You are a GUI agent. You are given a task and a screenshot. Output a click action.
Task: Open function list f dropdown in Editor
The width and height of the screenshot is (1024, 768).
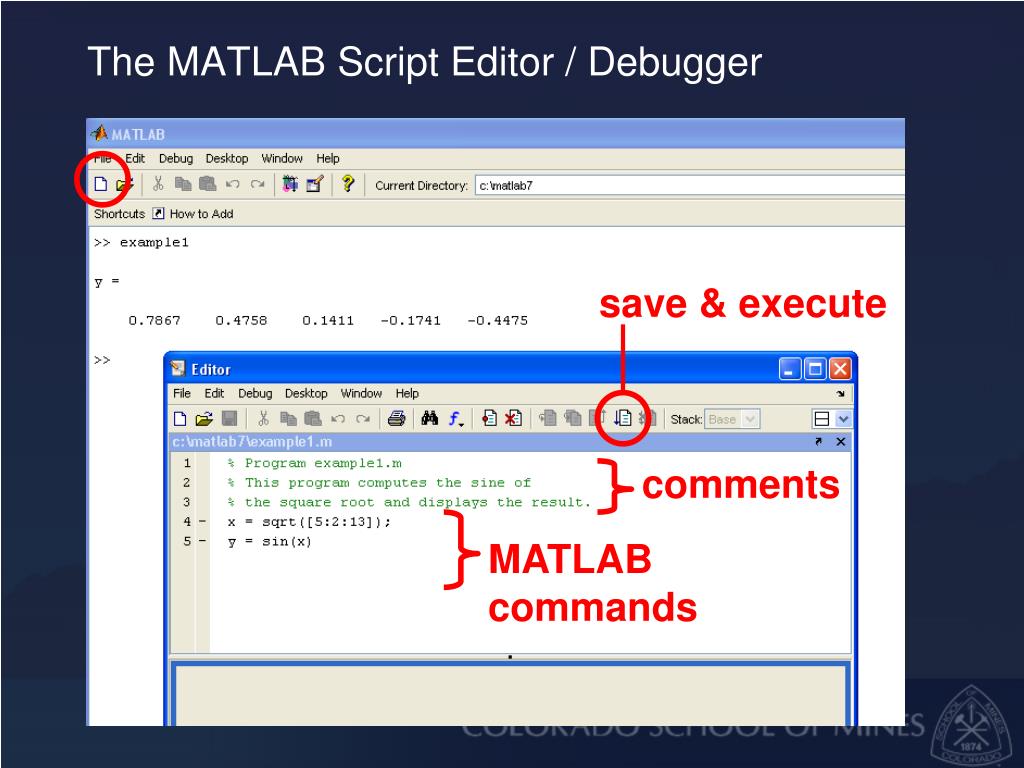point(456,419)
